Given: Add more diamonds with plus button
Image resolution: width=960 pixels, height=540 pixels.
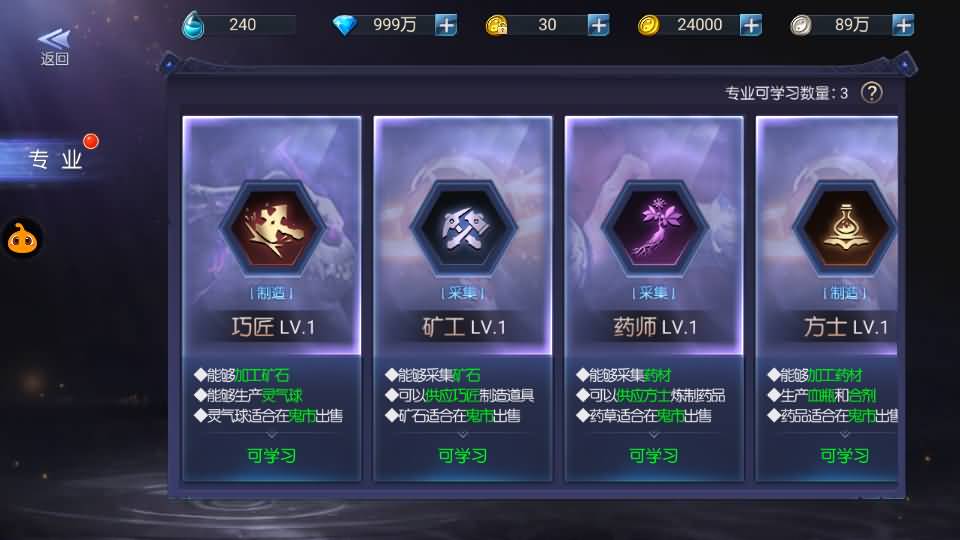Looking at the screenshot, I should (x=446, y=25).
